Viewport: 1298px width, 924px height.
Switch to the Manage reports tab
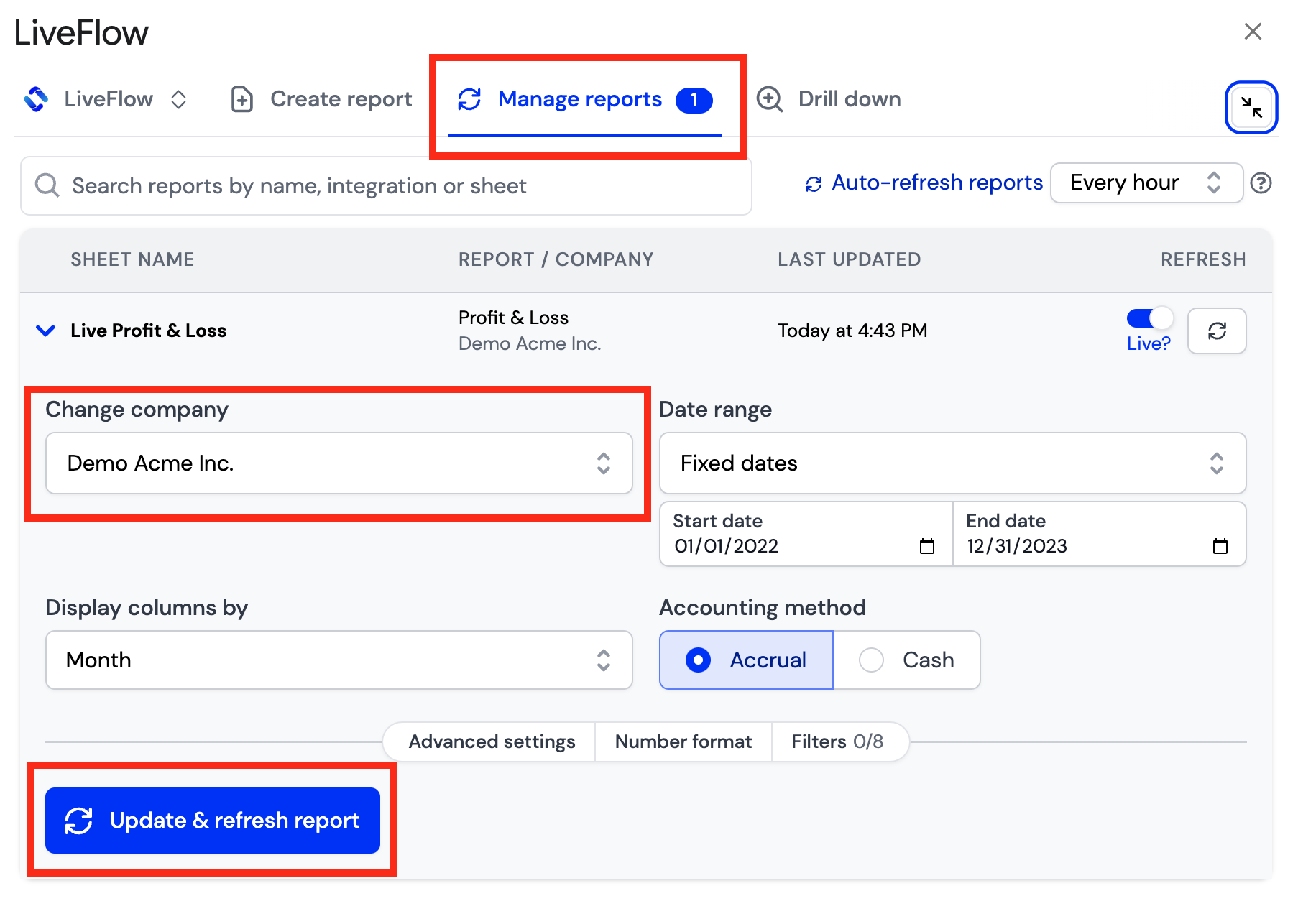(x=585, y=99)
